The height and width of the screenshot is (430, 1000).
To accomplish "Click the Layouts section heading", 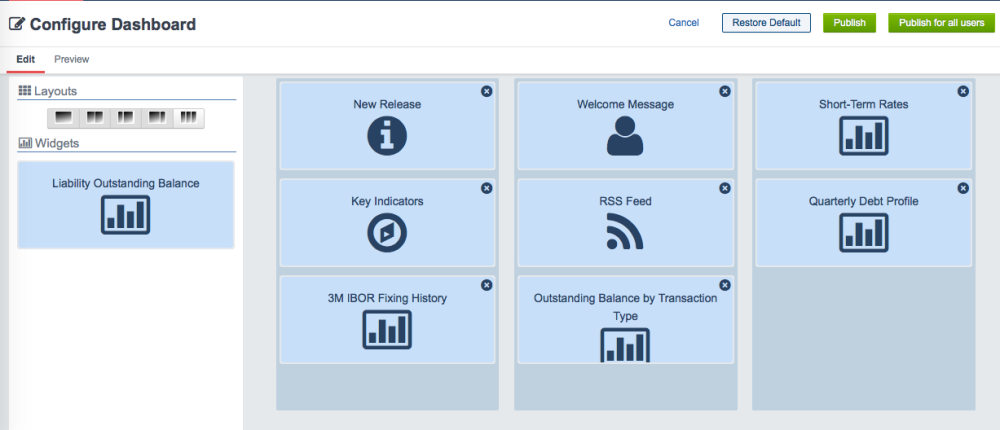I will (55, 91).
